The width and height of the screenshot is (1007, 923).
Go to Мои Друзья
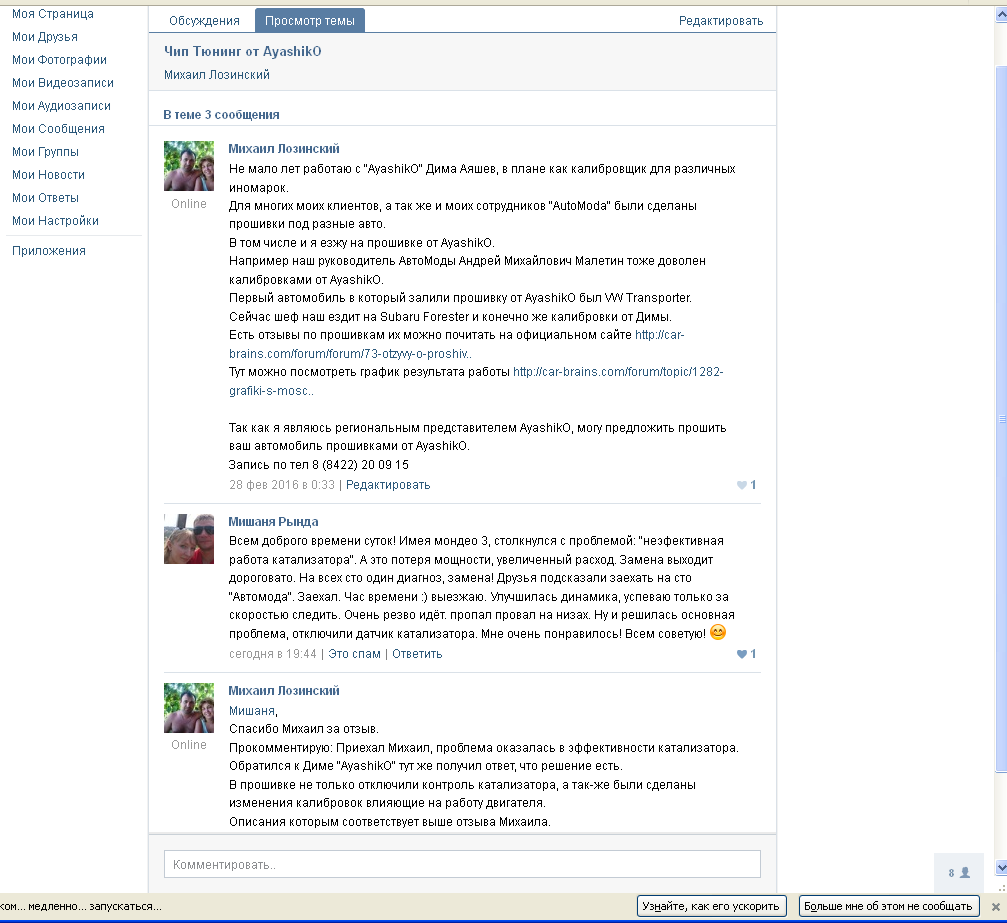coord(45,37)
